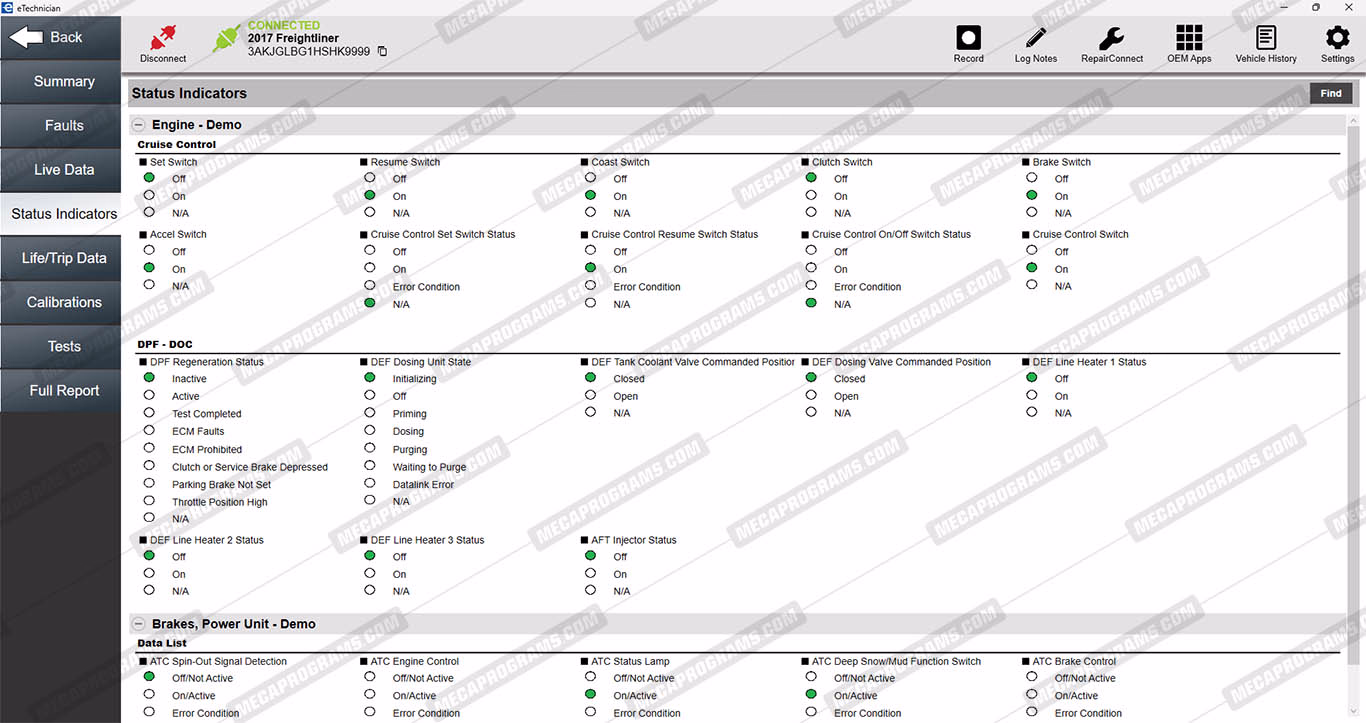
Task: Open RepairConnect wrench icon
Action: (1111, 39)
